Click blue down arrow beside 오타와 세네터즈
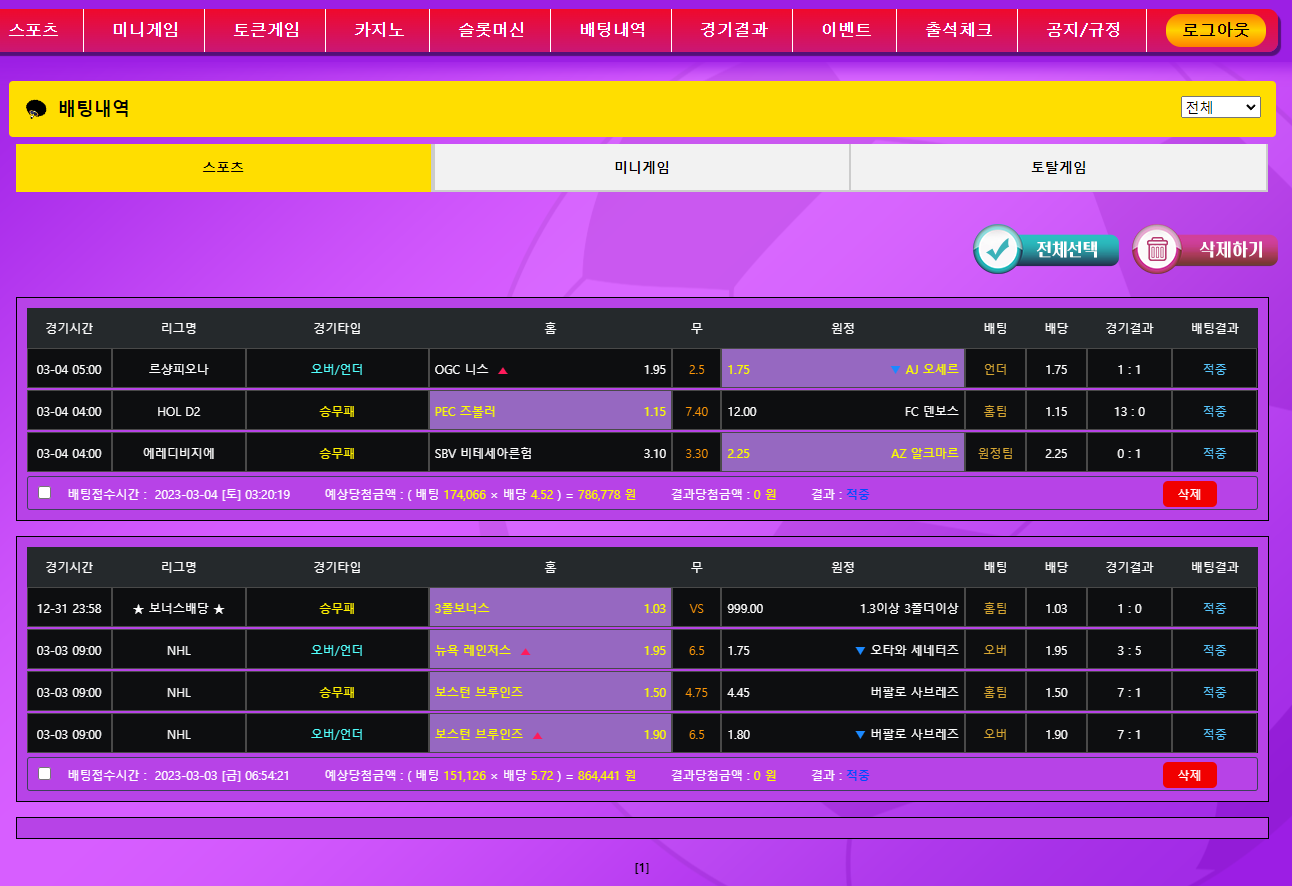Viewport: 1292px width, 886px height. coord(860,651)
